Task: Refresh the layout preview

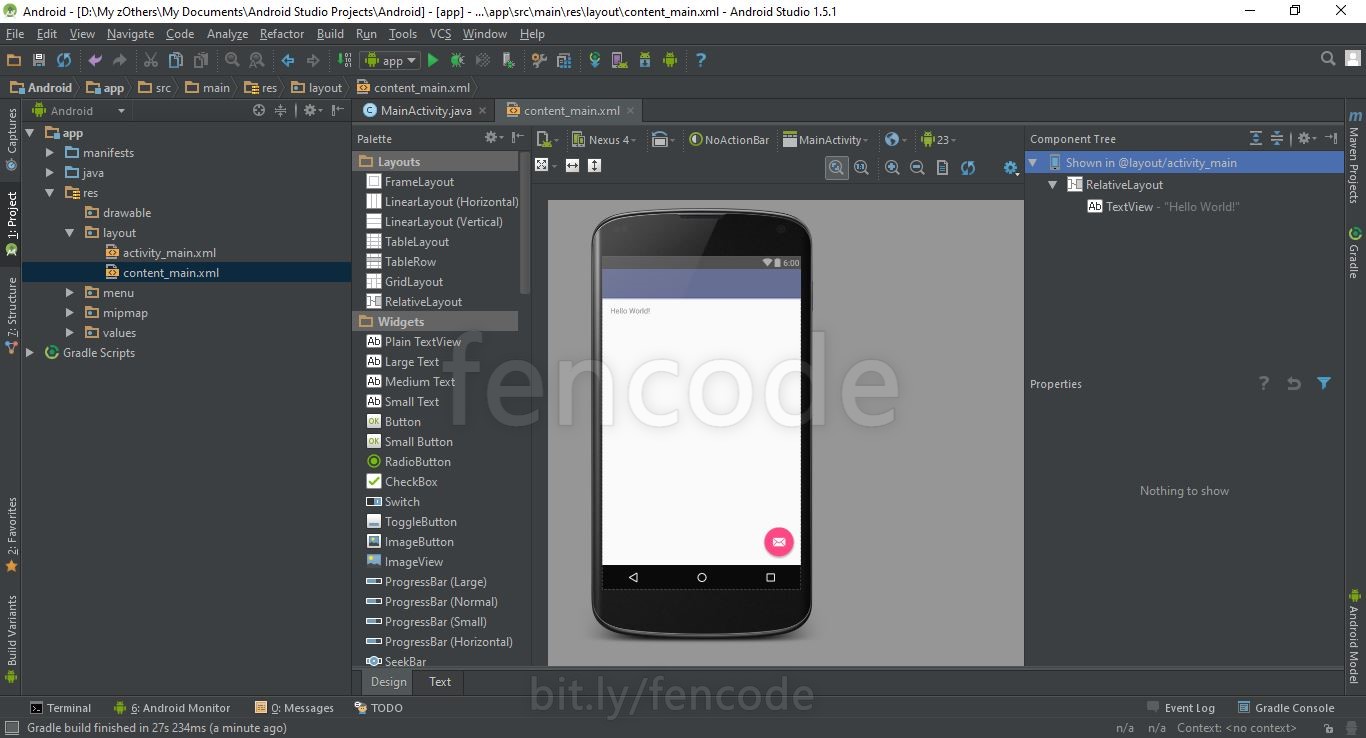Action: [x=968, y=167]
